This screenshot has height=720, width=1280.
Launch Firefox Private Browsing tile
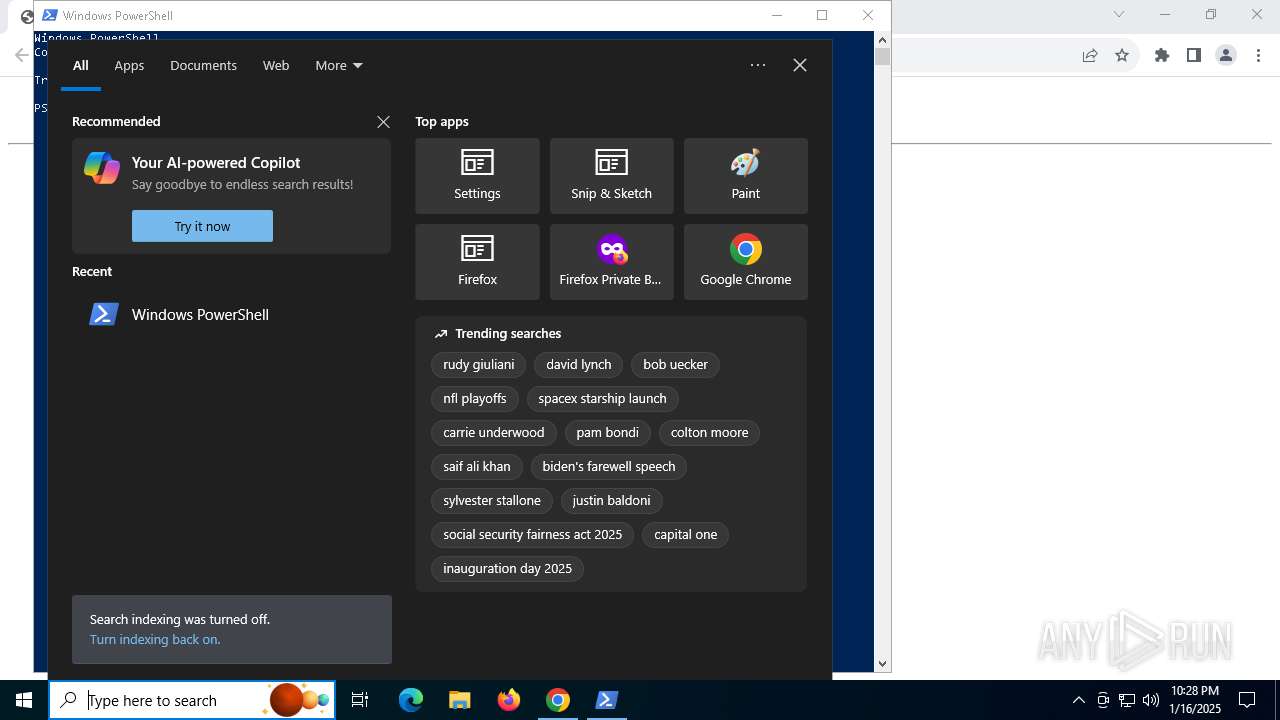tap(611, 262)
